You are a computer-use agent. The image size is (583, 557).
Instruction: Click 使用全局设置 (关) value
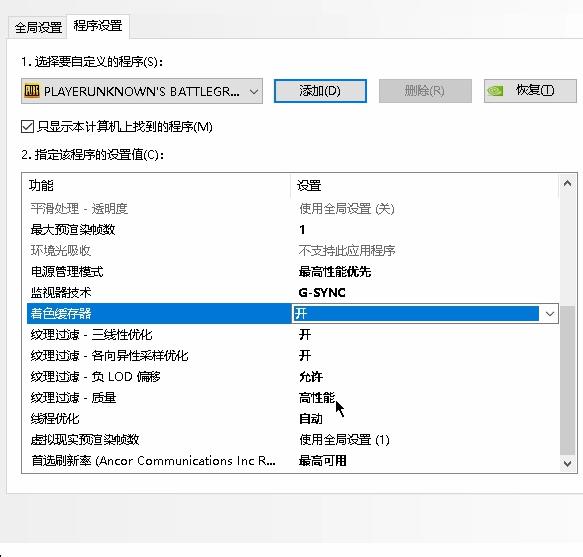click(347, 209)
